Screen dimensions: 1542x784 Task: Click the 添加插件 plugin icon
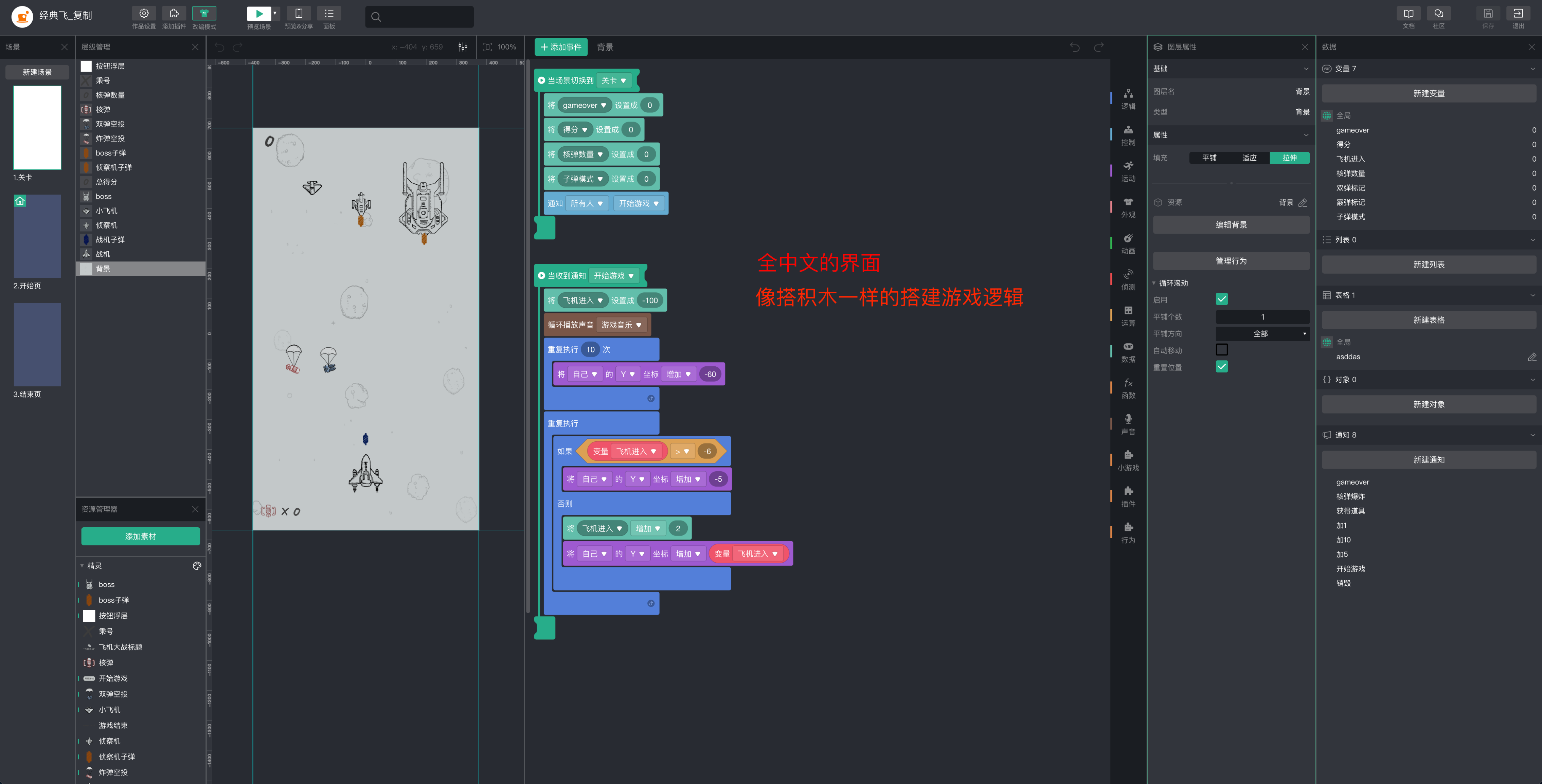(174, 14)
